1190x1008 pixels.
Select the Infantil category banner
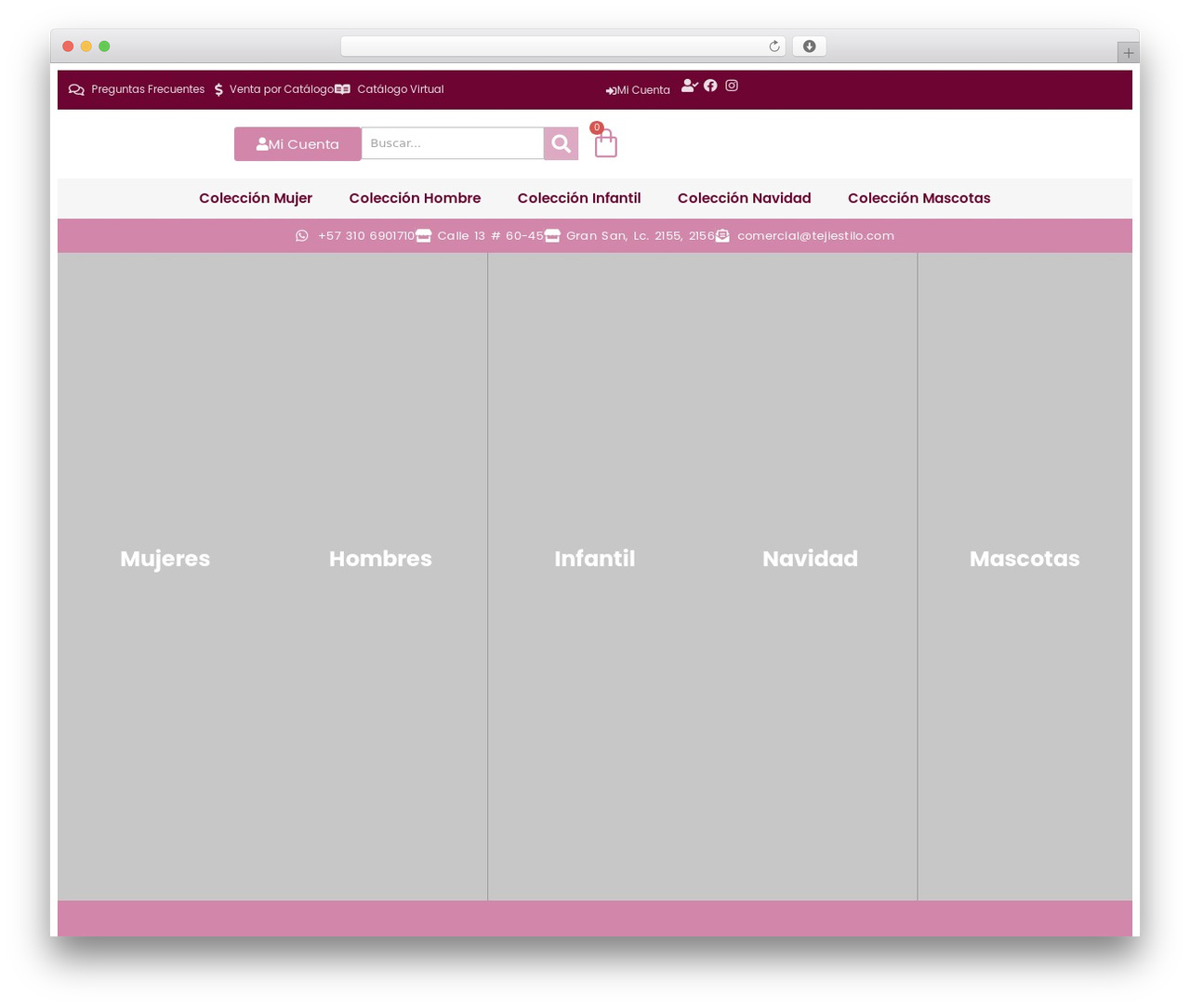(x=595, y=577)
